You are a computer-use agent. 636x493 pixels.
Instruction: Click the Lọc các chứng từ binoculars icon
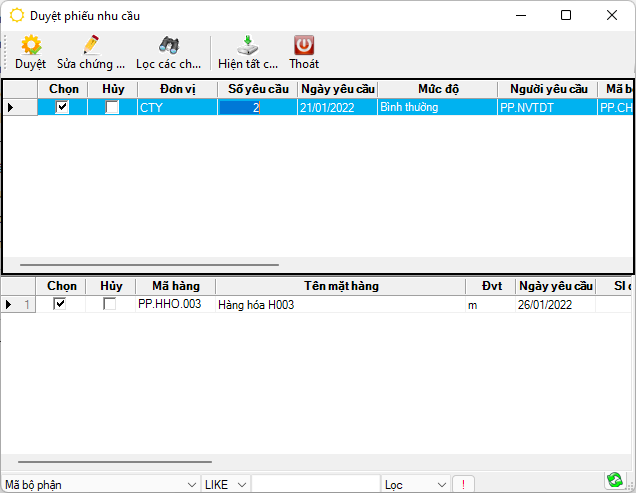tap(169, 46)
